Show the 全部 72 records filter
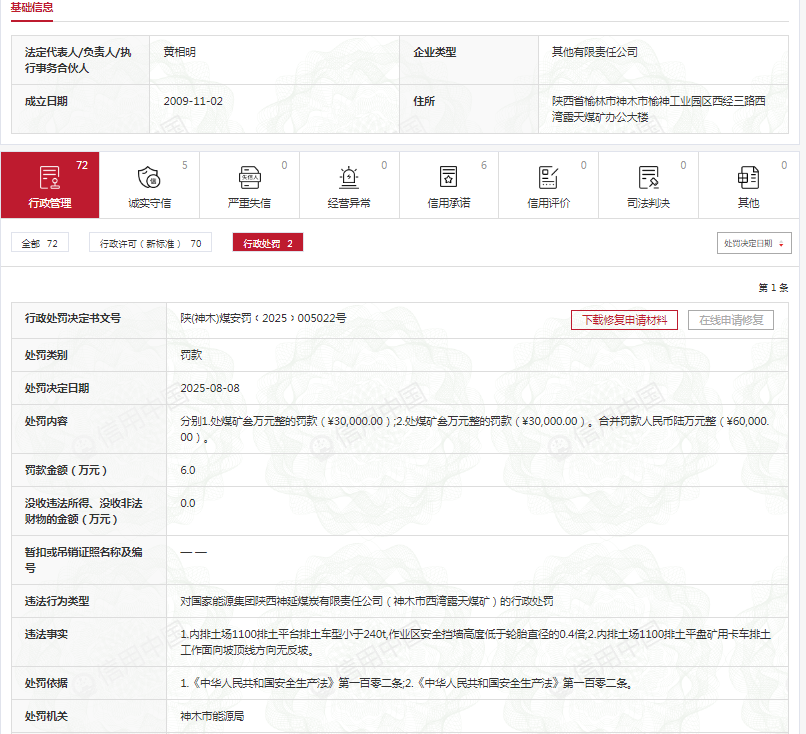806x734 pixels. point(40,243)
